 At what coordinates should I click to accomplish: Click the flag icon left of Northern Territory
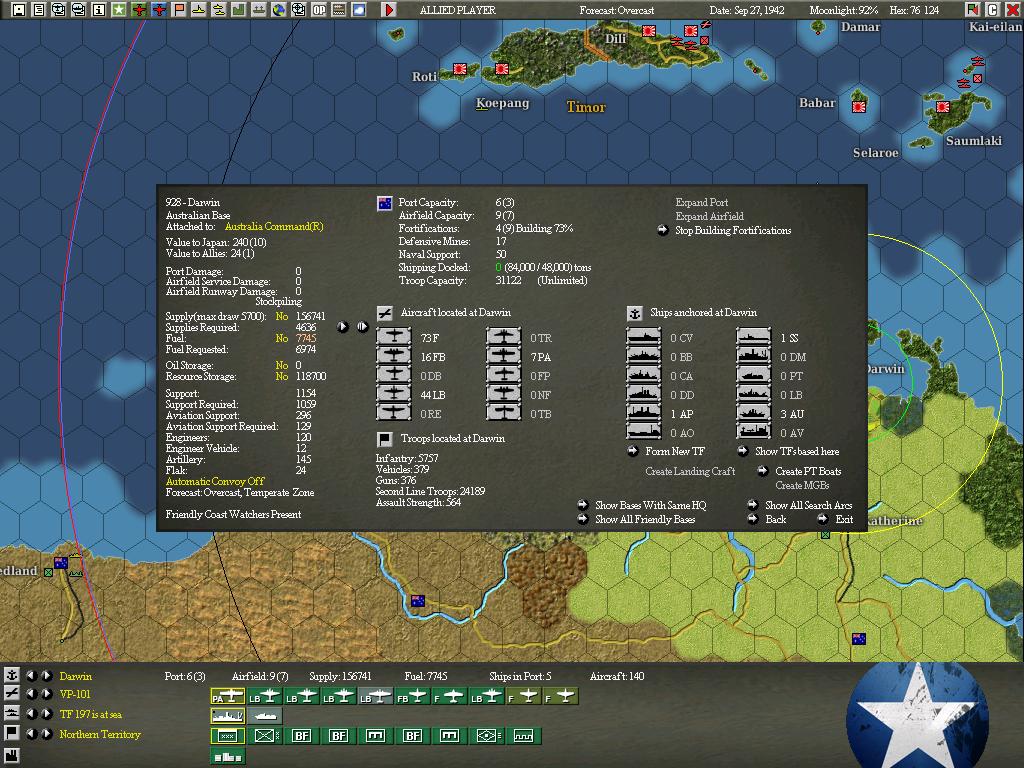coord(12,733)
